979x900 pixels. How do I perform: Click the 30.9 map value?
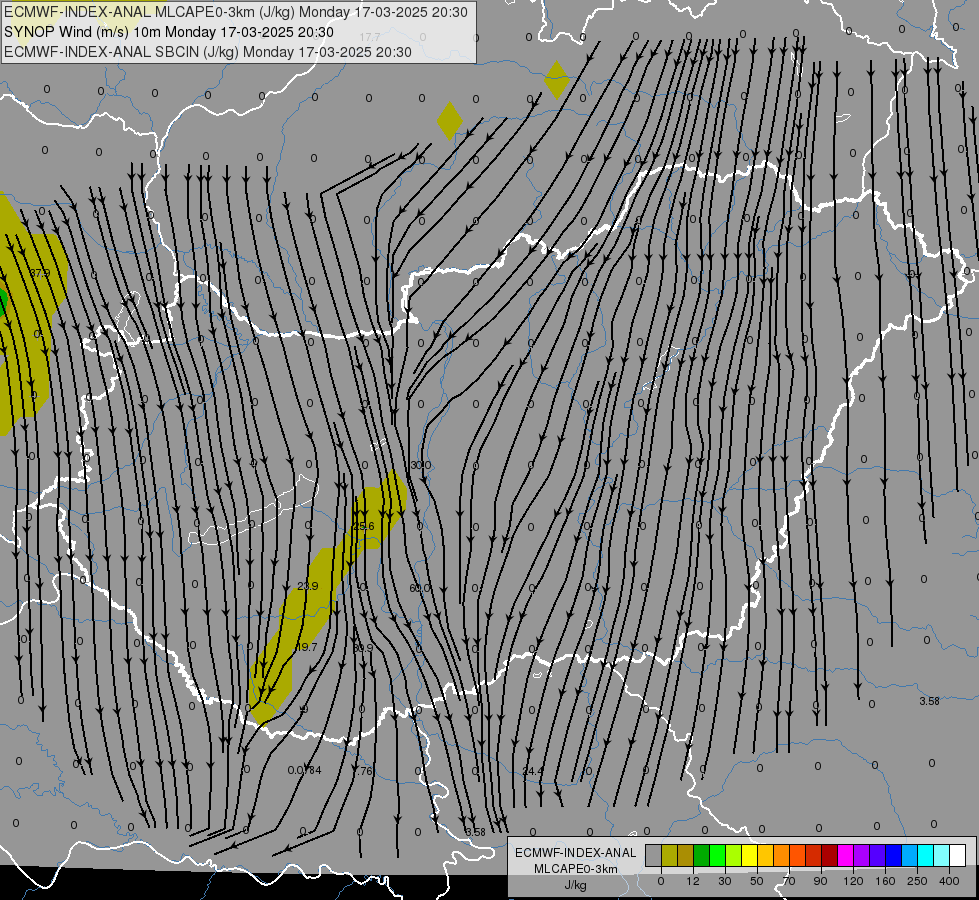[x=363, y=648]
